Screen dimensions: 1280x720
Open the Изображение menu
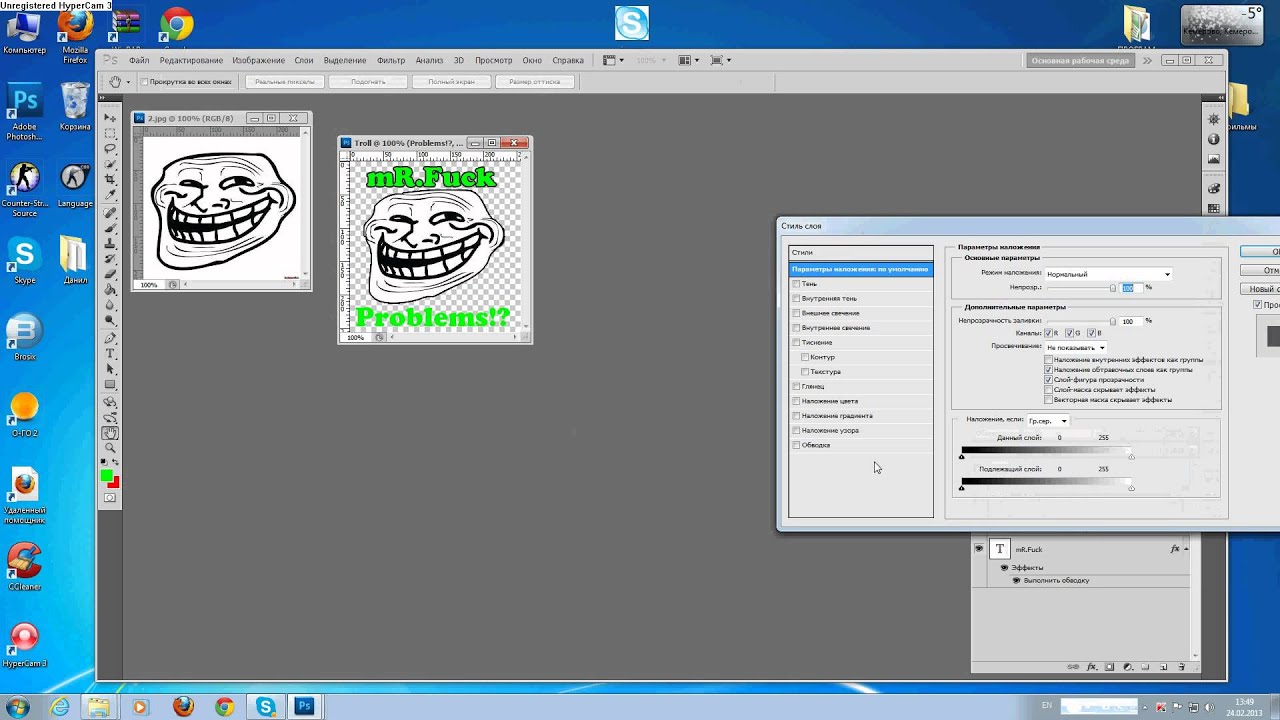tap(258, 60)
